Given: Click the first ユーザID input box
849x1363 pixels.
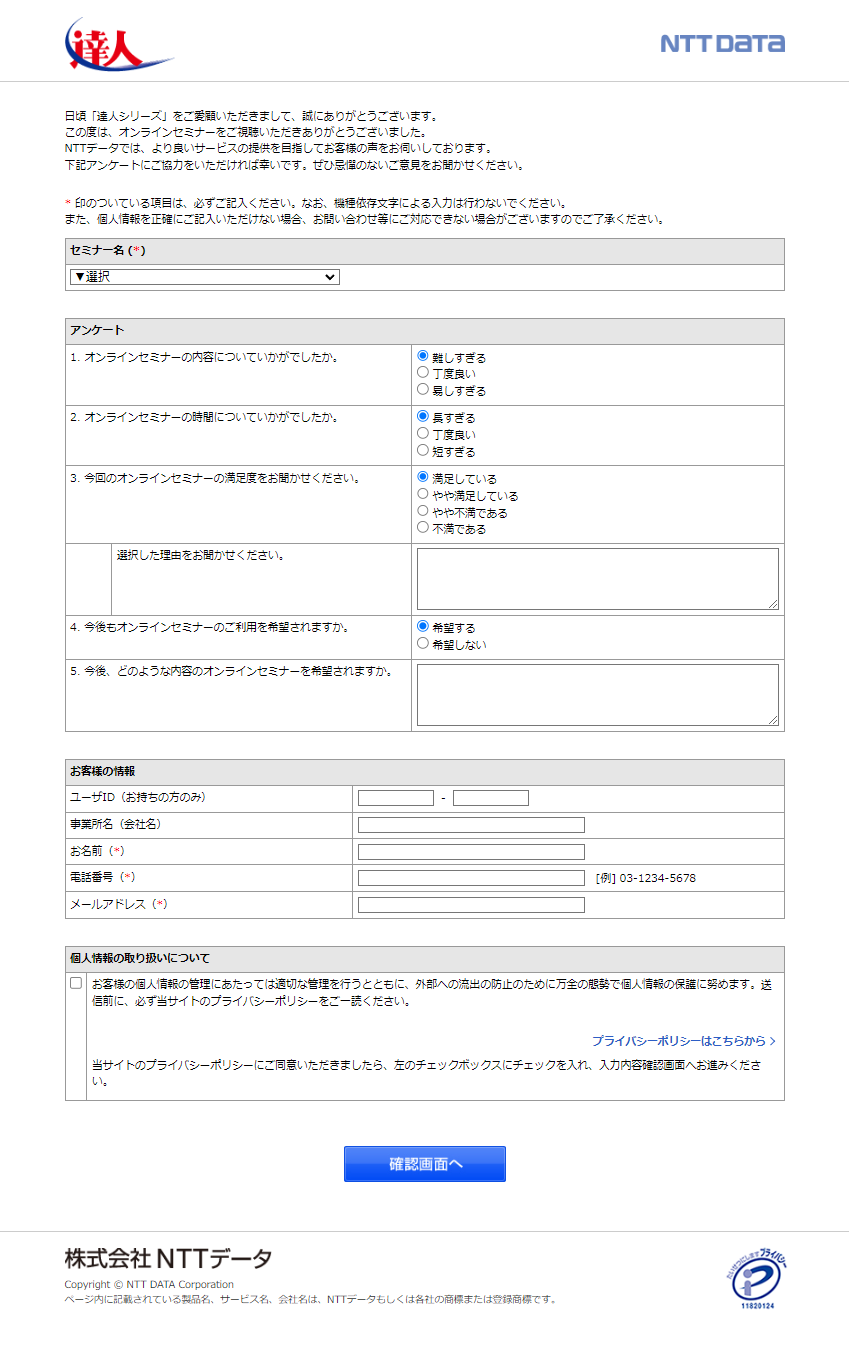Looking at the screenshot, I should (x=395, y=798).
